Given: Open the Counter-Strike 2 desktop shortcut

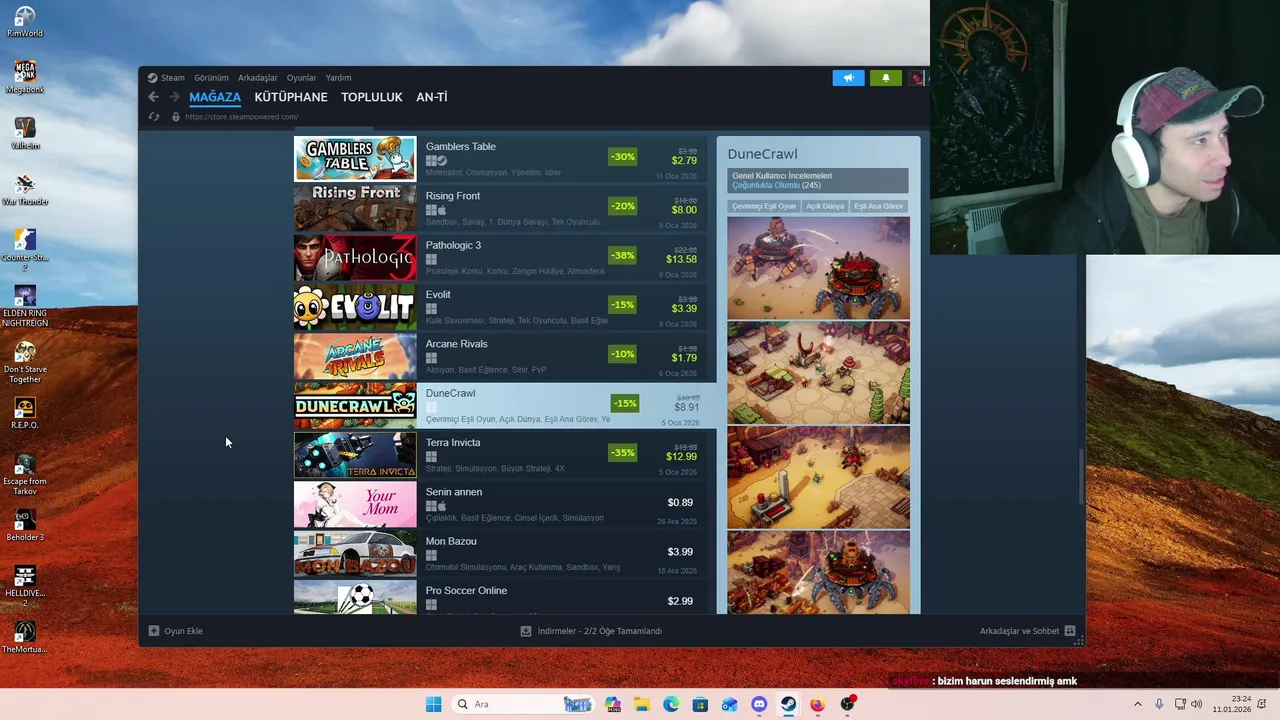Looking at the screenshot, I should pos(25,250).
